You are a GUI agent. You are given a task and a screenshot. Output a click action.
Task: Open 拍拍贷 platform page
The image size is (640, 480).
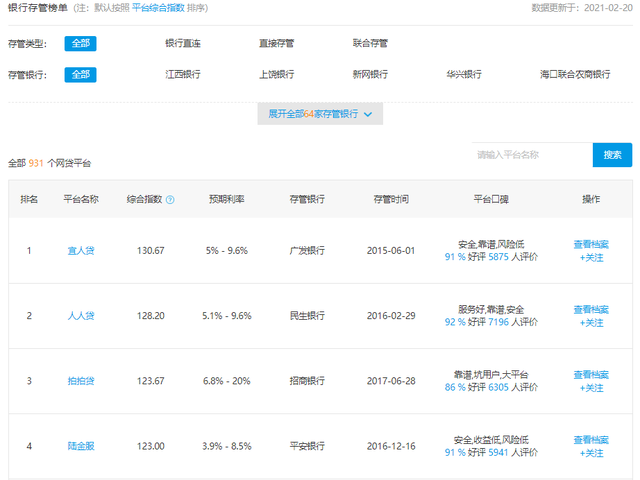pos(81,381)
